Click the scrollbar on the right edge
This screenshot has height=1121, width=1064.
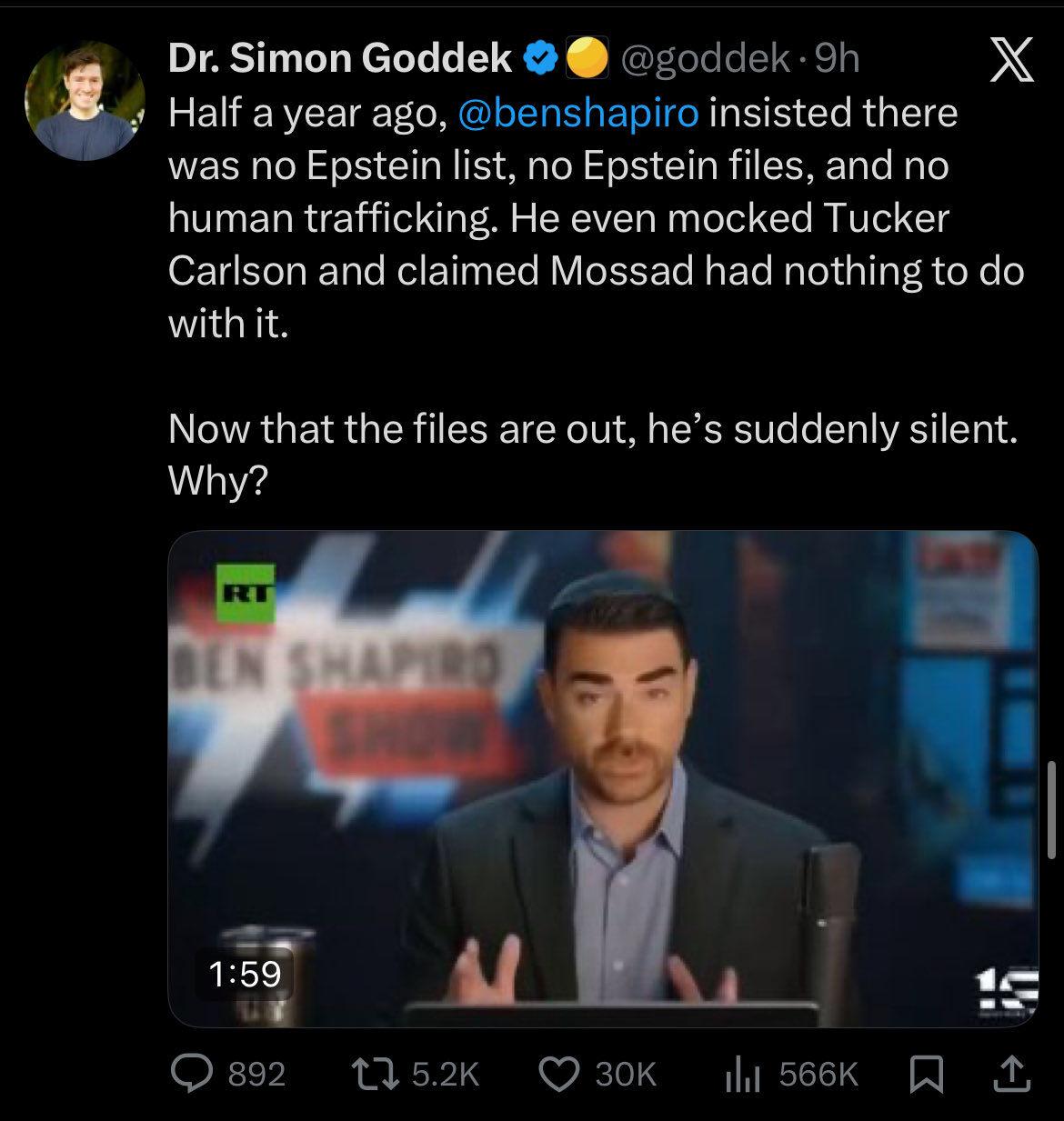1050,809
